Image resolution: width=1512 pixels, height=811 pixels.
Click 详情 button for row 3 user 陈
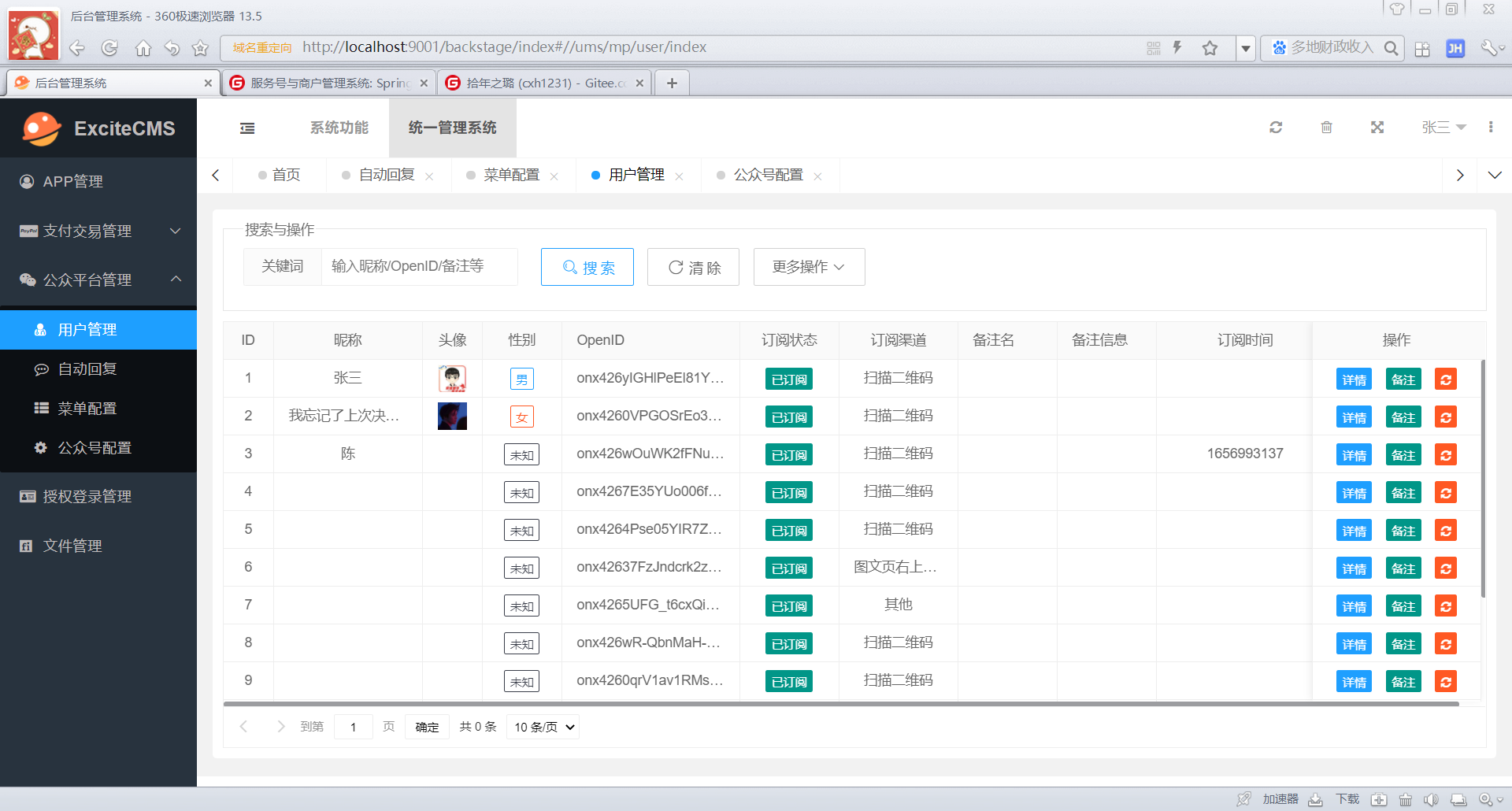(1354, 455)
